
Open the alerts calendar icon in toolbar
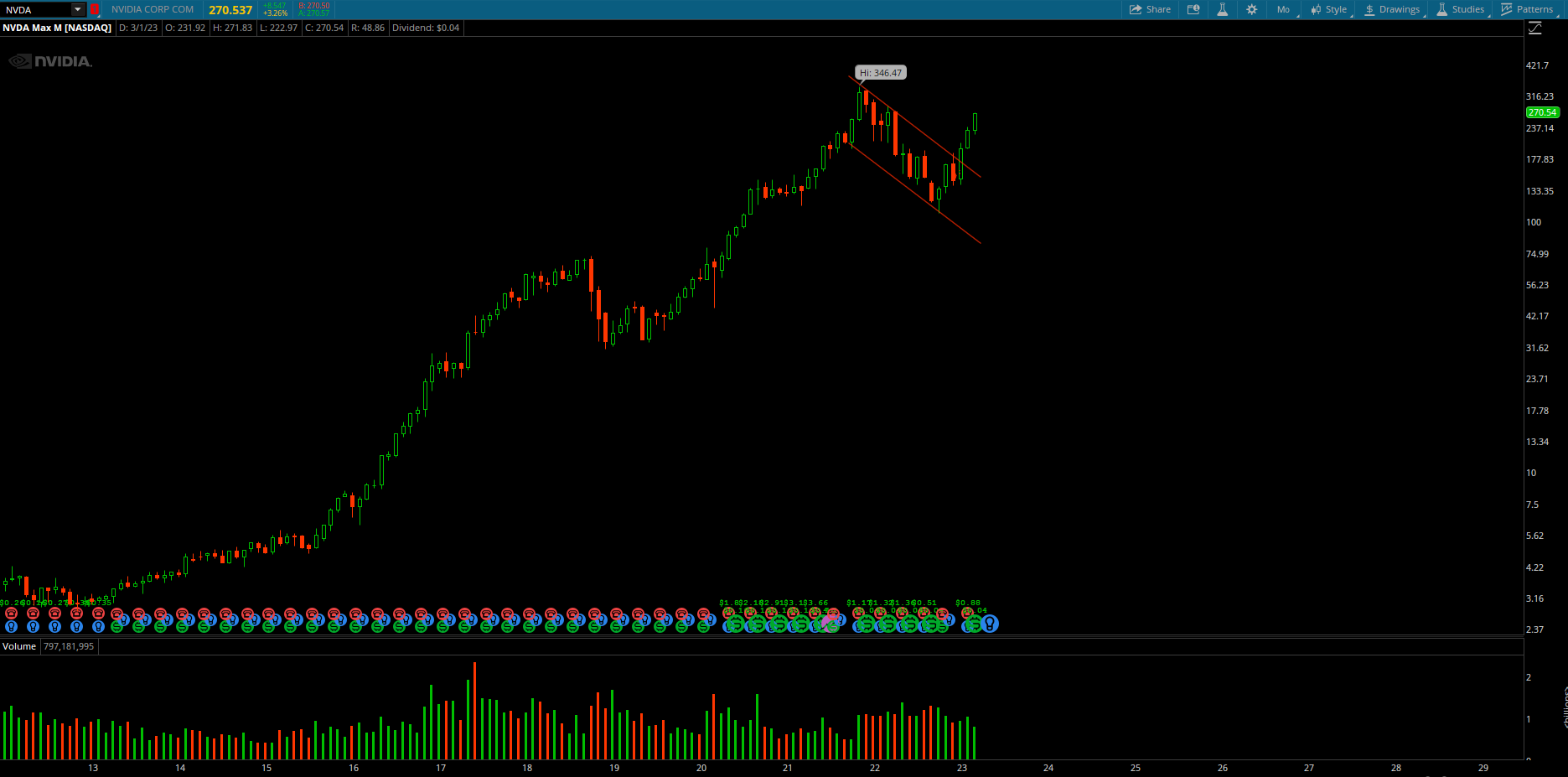click(x=1193, y=9)
